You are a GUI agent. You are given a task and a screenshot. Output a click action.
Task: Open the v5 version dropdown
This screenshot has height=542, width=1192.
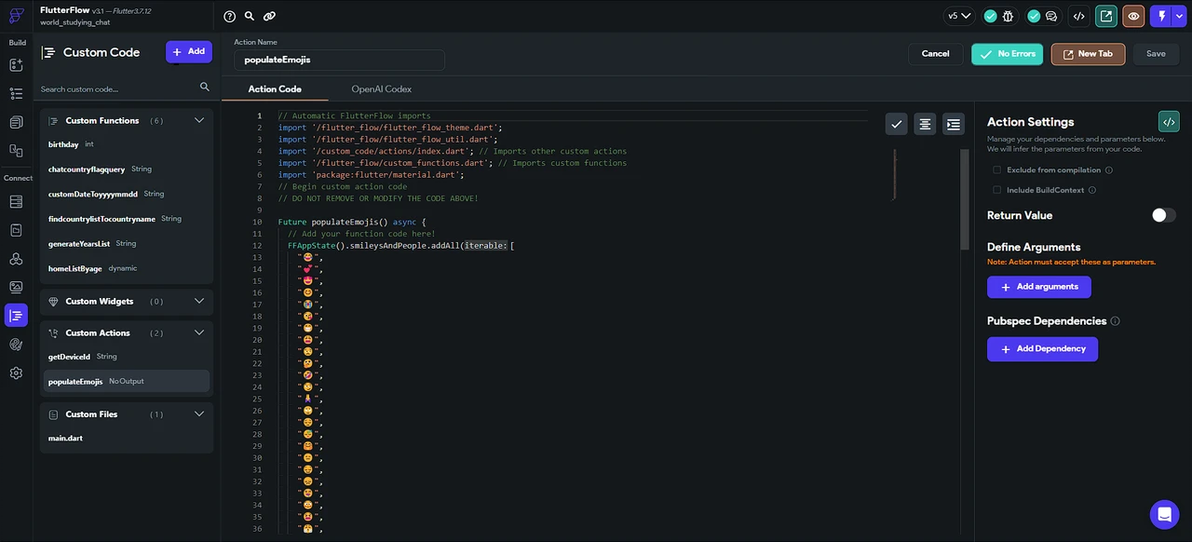[959, 16]
